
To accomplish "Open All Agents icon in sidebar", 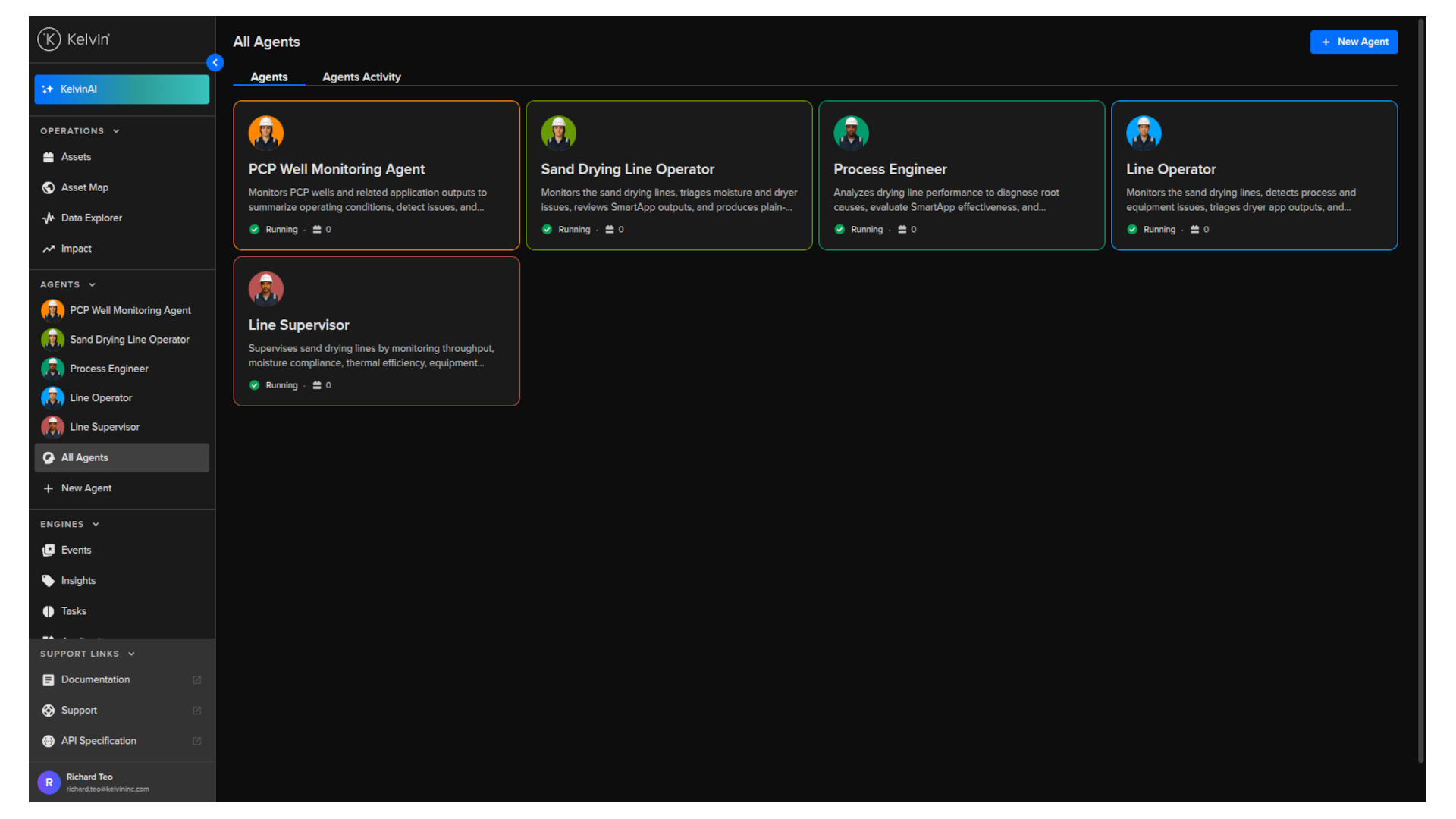I will pos(49,458).
